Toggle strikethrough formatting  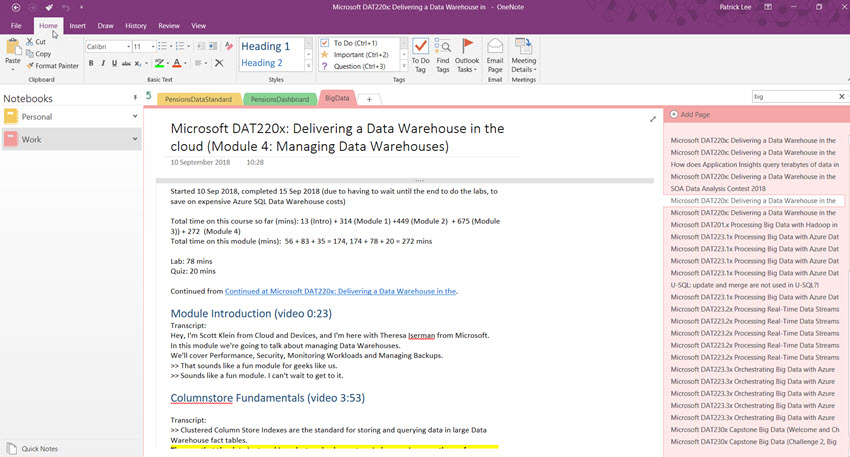click(126, 63)
